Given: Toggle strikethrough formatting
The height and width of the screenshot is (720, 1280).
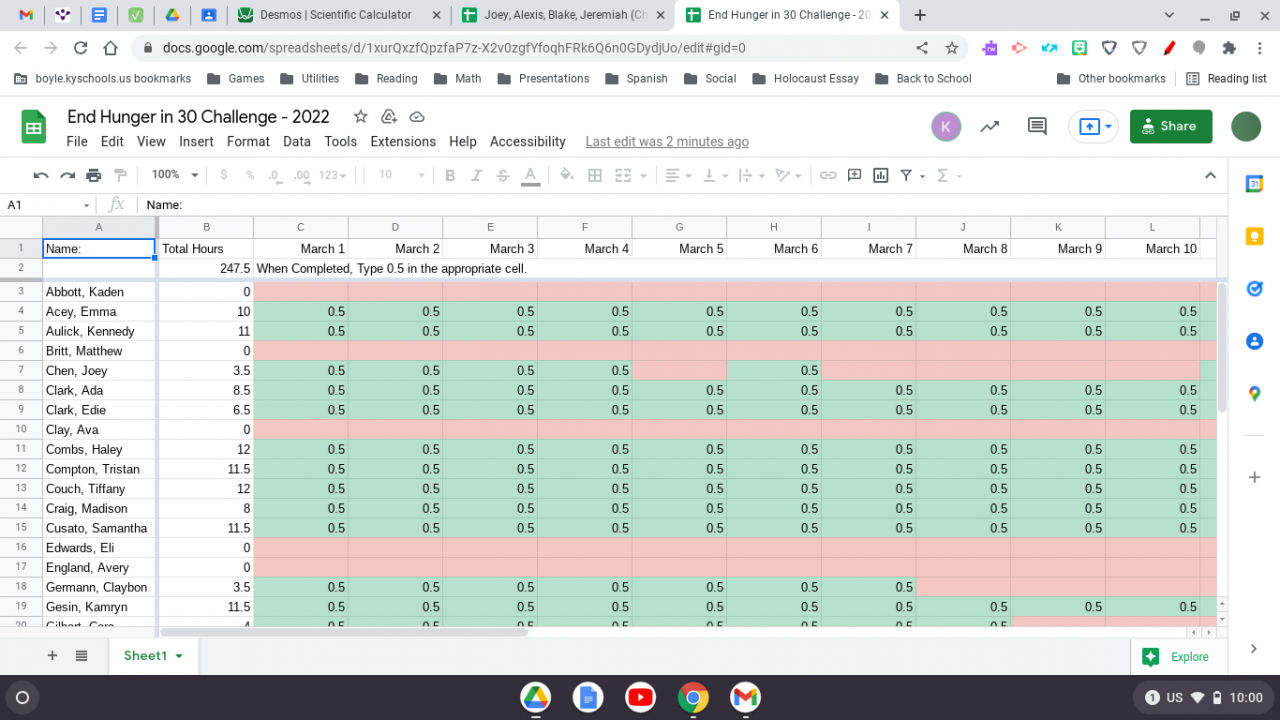Looking at the screenshot, I should [x=504, y=175].
